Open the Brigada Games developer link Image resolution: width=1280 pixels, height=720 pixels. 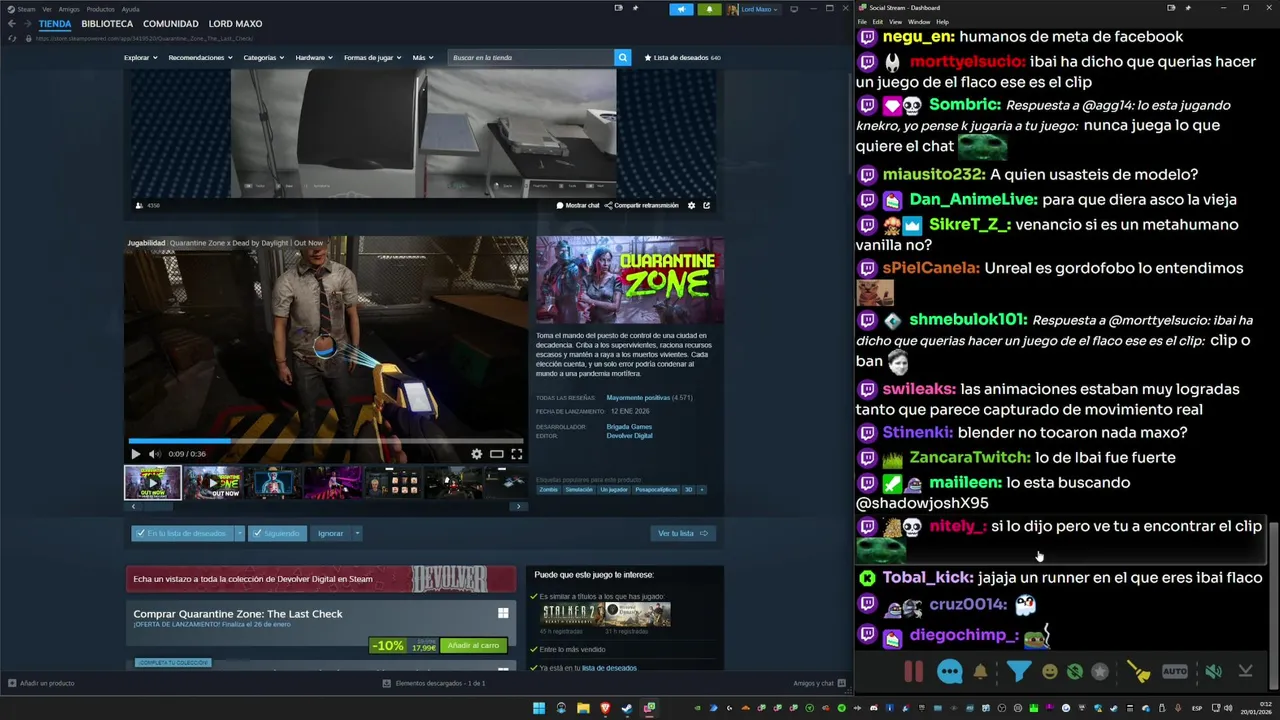(629, 427)
